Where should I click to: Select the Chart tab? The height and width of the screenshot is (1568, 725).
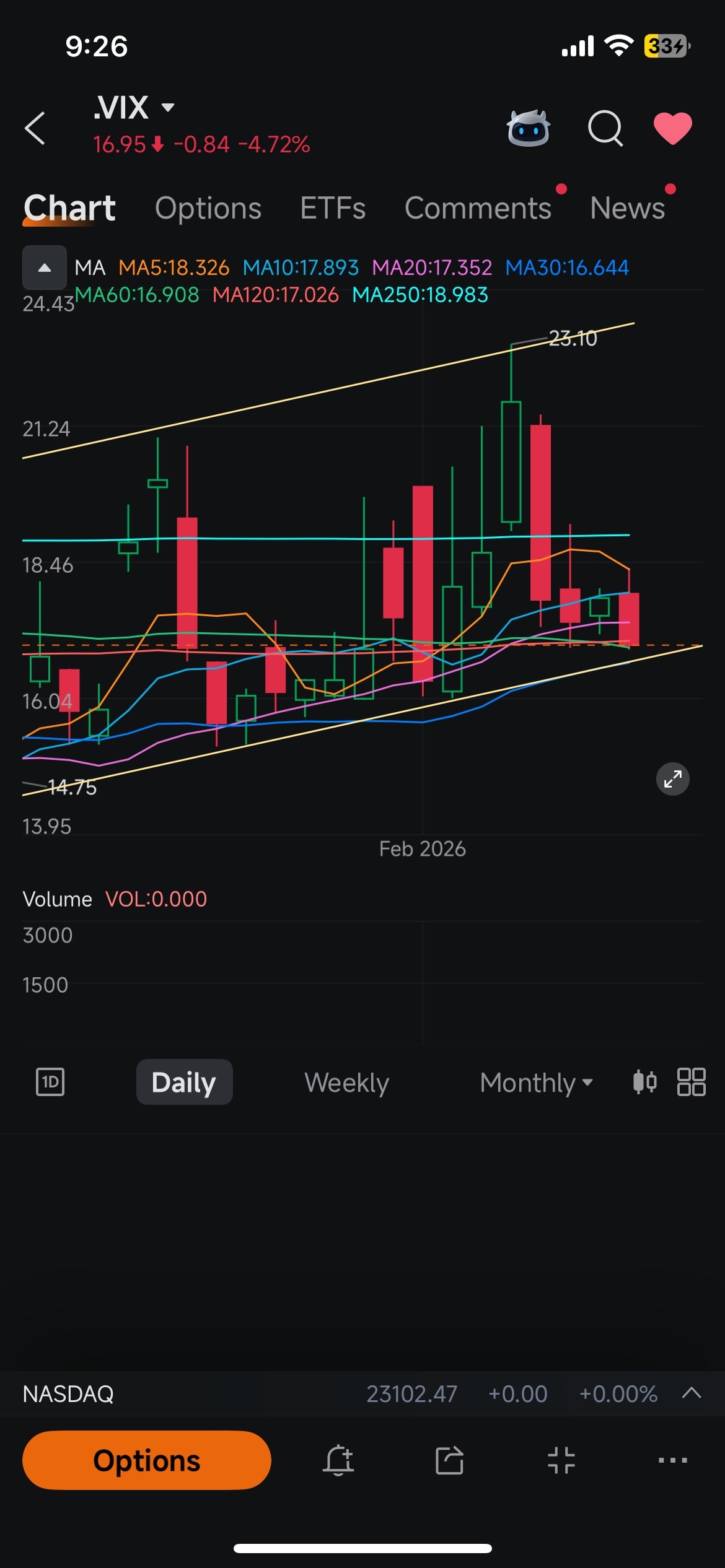[69, 208]
